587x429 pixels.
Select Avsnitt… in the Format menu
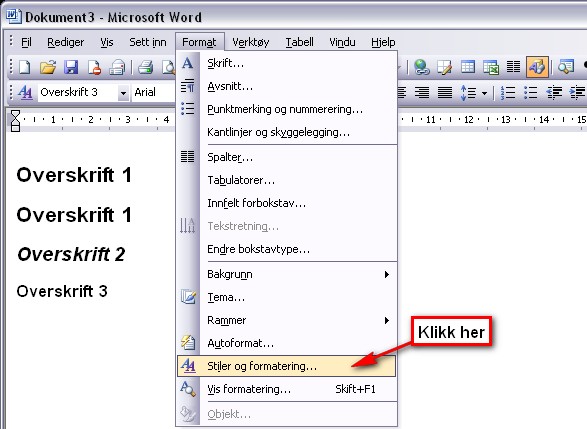(x=286, y=86)
